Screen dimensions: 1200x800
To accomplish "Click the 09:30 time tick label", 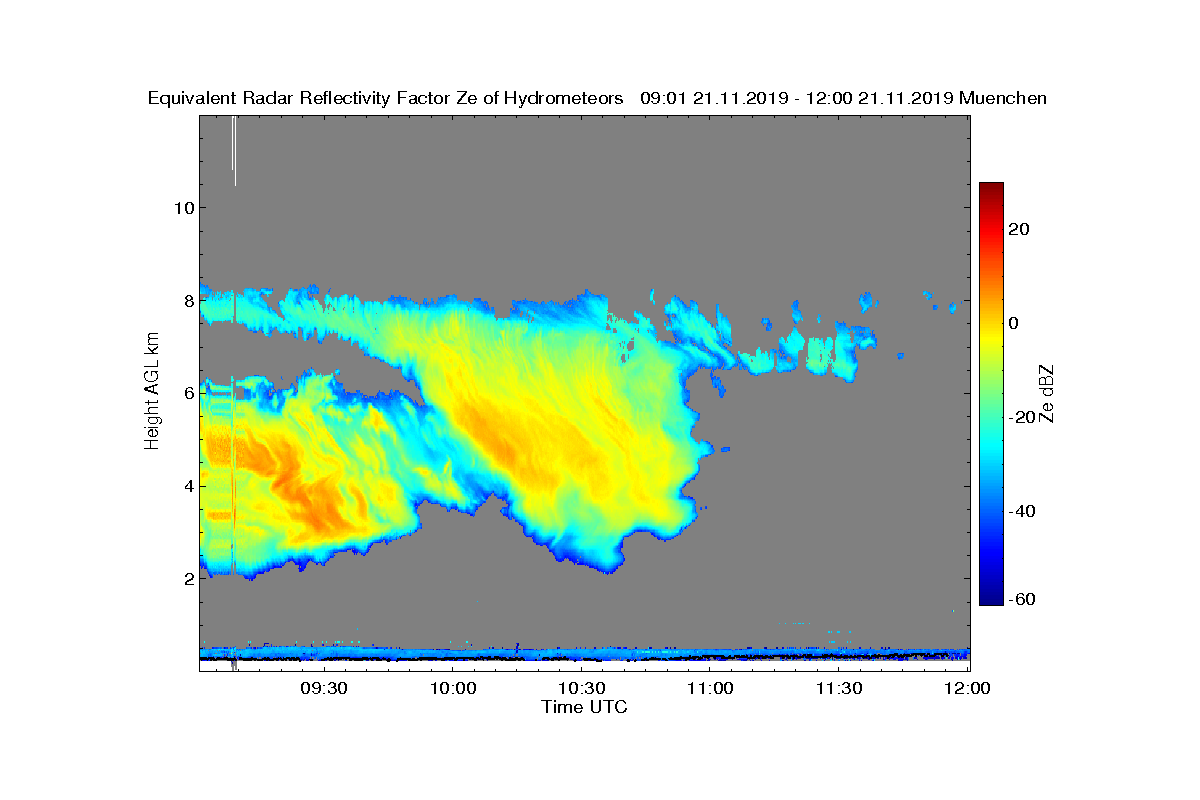I will click(x=324, y=688).
